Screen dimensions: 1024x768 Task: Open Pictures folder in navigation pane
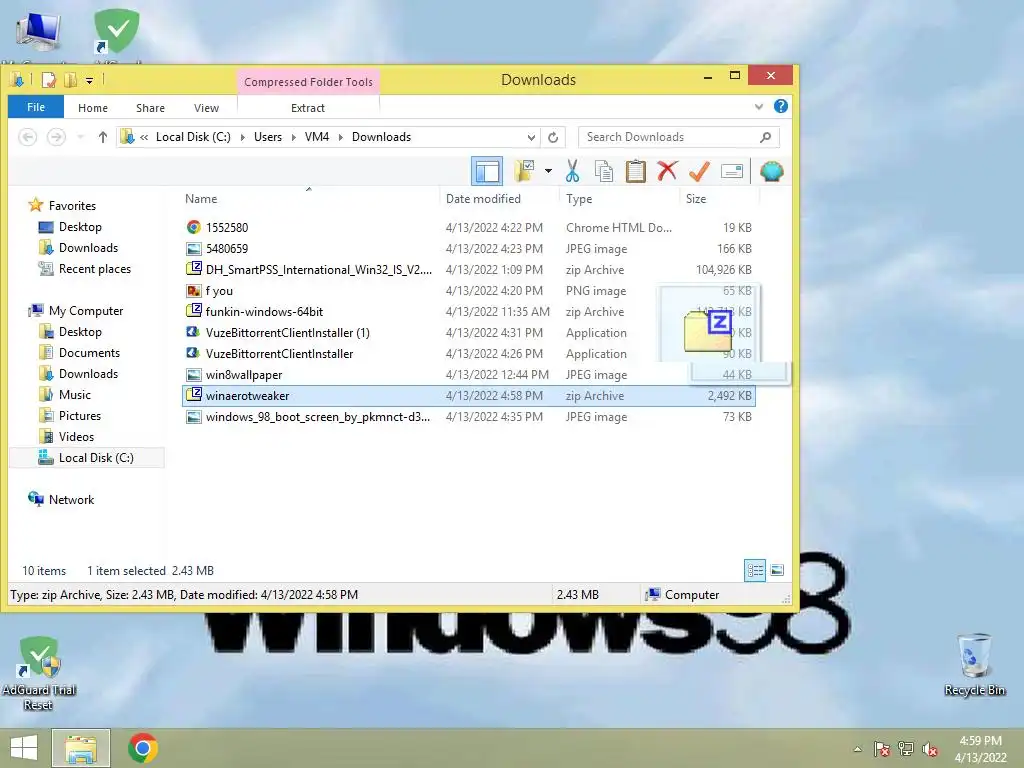pyautogui.click(x=80, y=415)
